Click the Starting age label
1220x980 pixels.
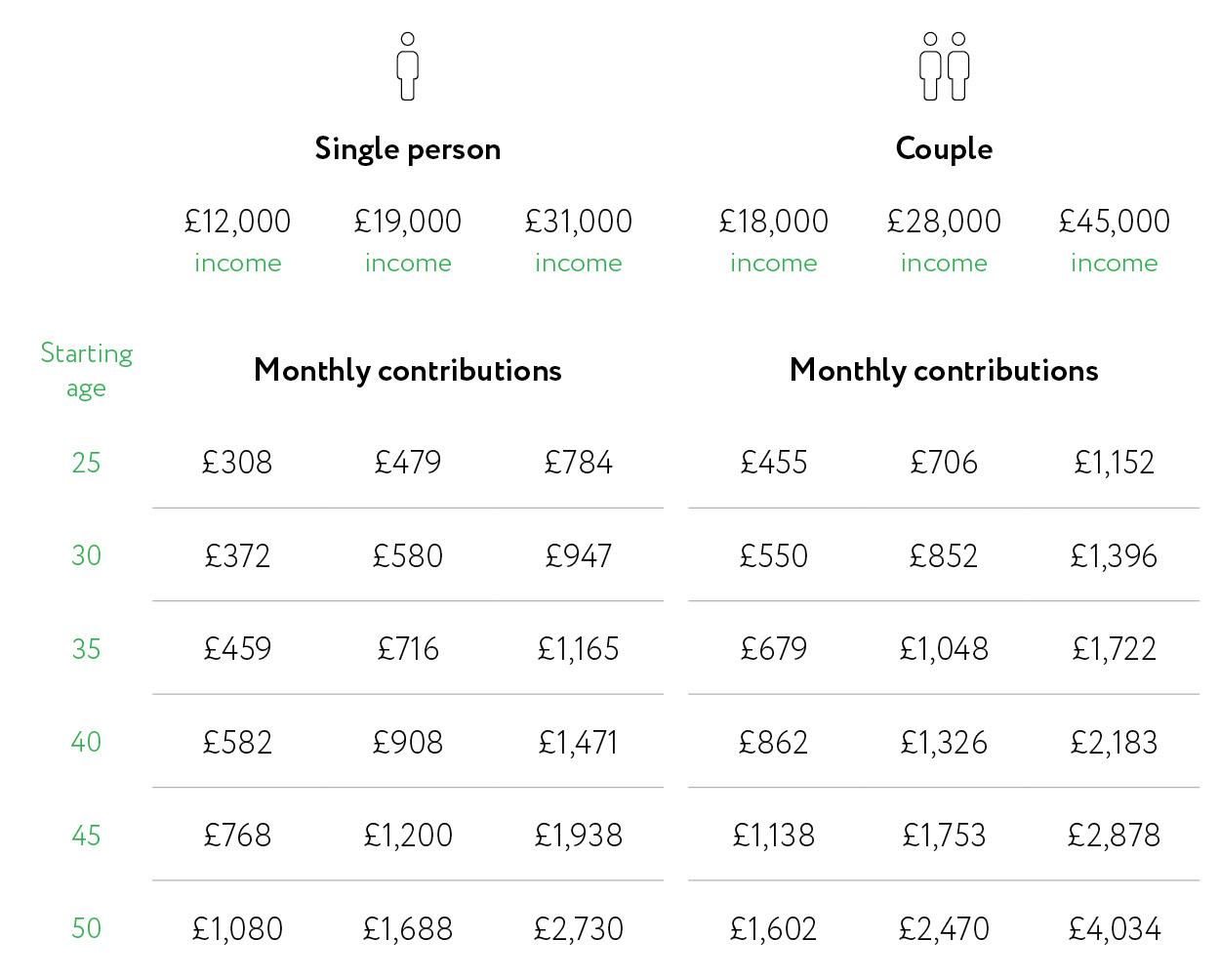[86, 370]
